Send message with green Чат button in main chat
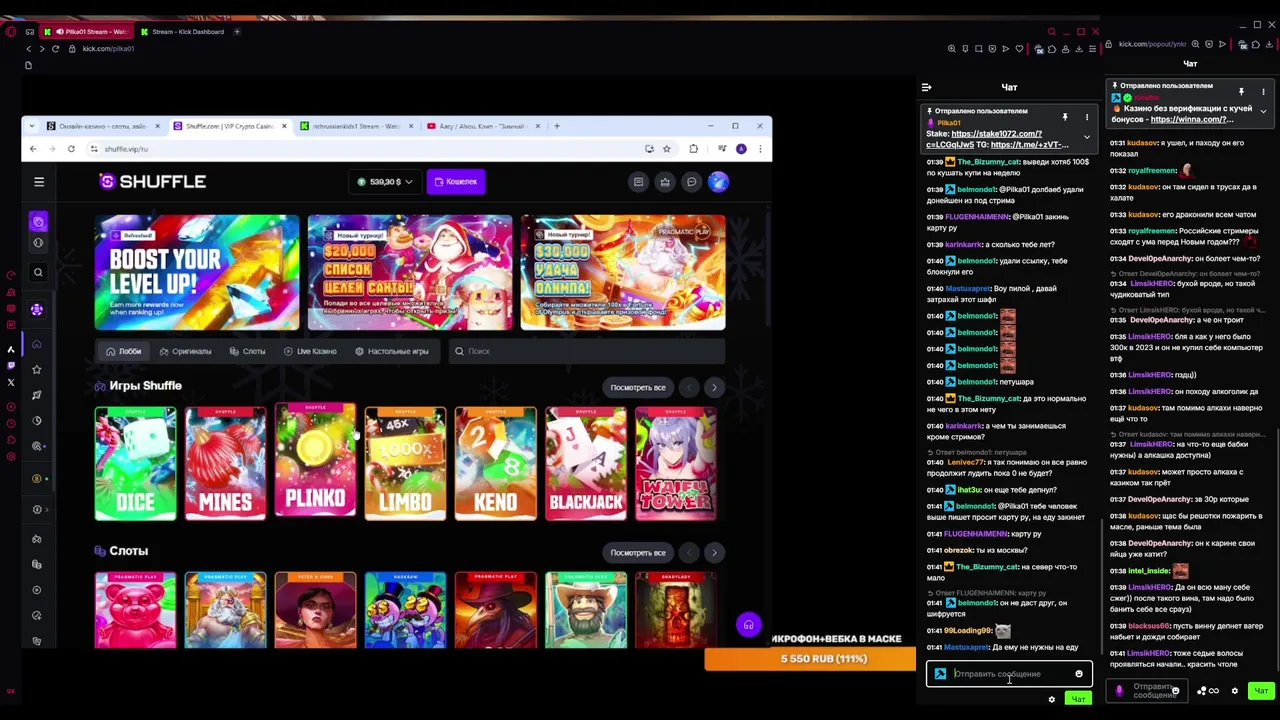The width and height of the screenshot is (1280, 720). (1078, 699)
